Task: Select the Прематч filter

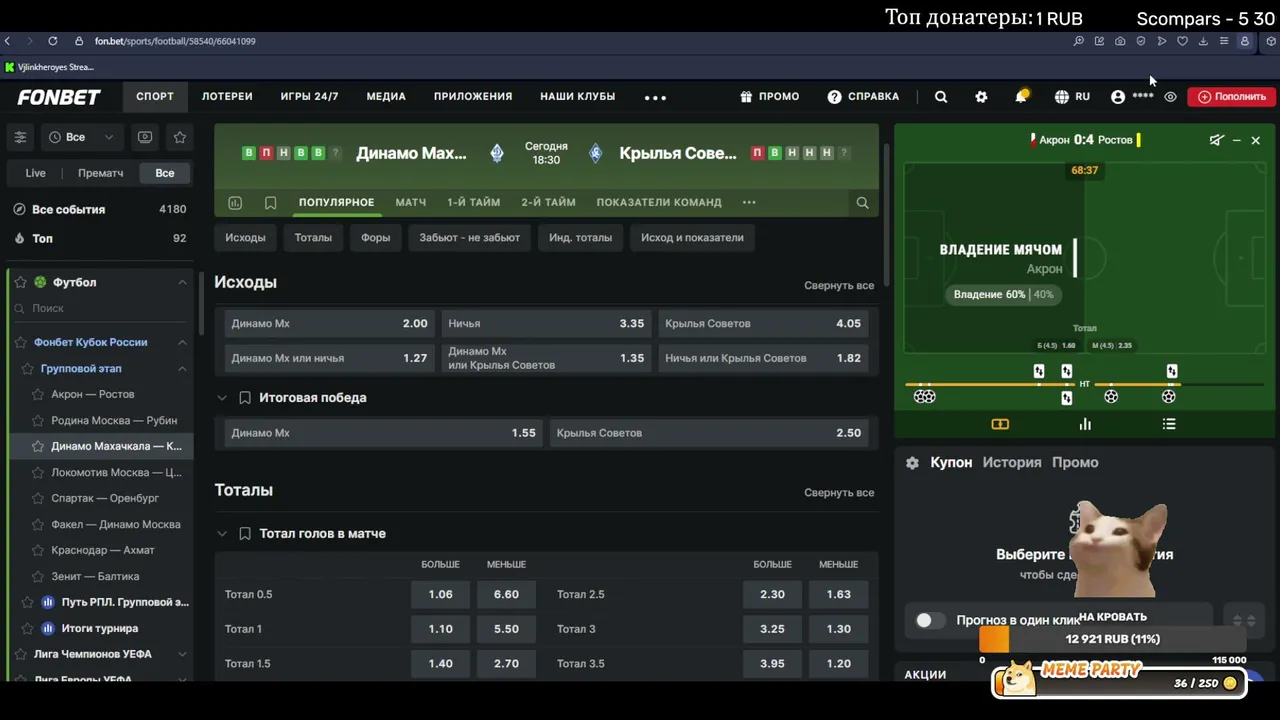Action: pyautogui.click(x=101, y=173)
